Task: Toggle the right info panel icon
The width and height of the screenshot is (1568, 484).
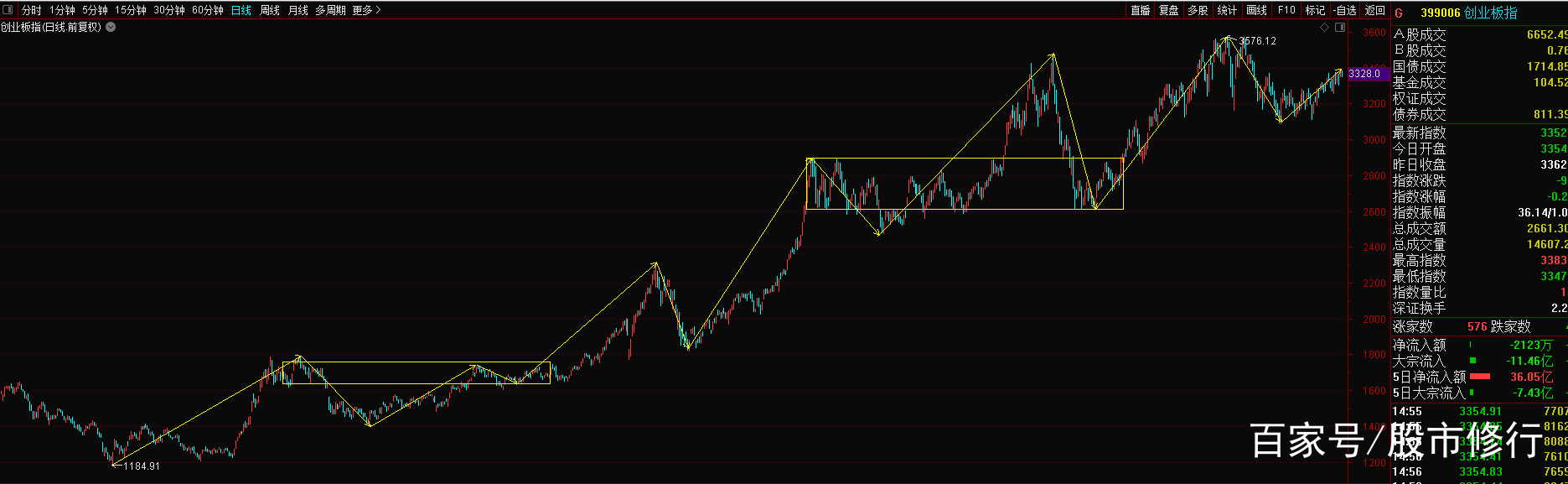Action: 1340,27
